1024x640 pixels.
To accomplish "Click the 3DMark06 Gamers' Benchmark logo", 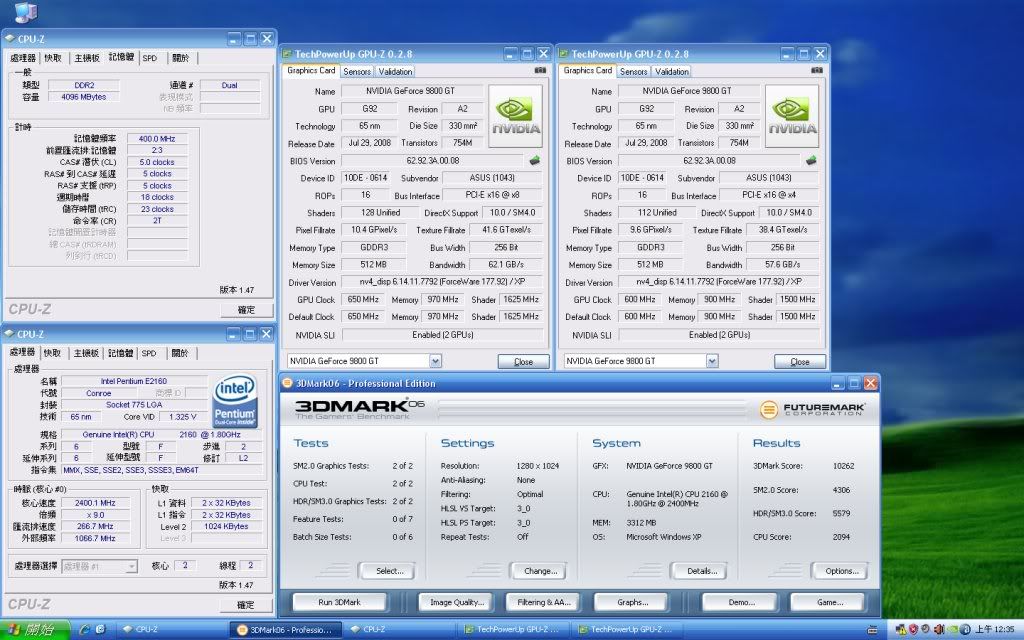I will [360, 409].
